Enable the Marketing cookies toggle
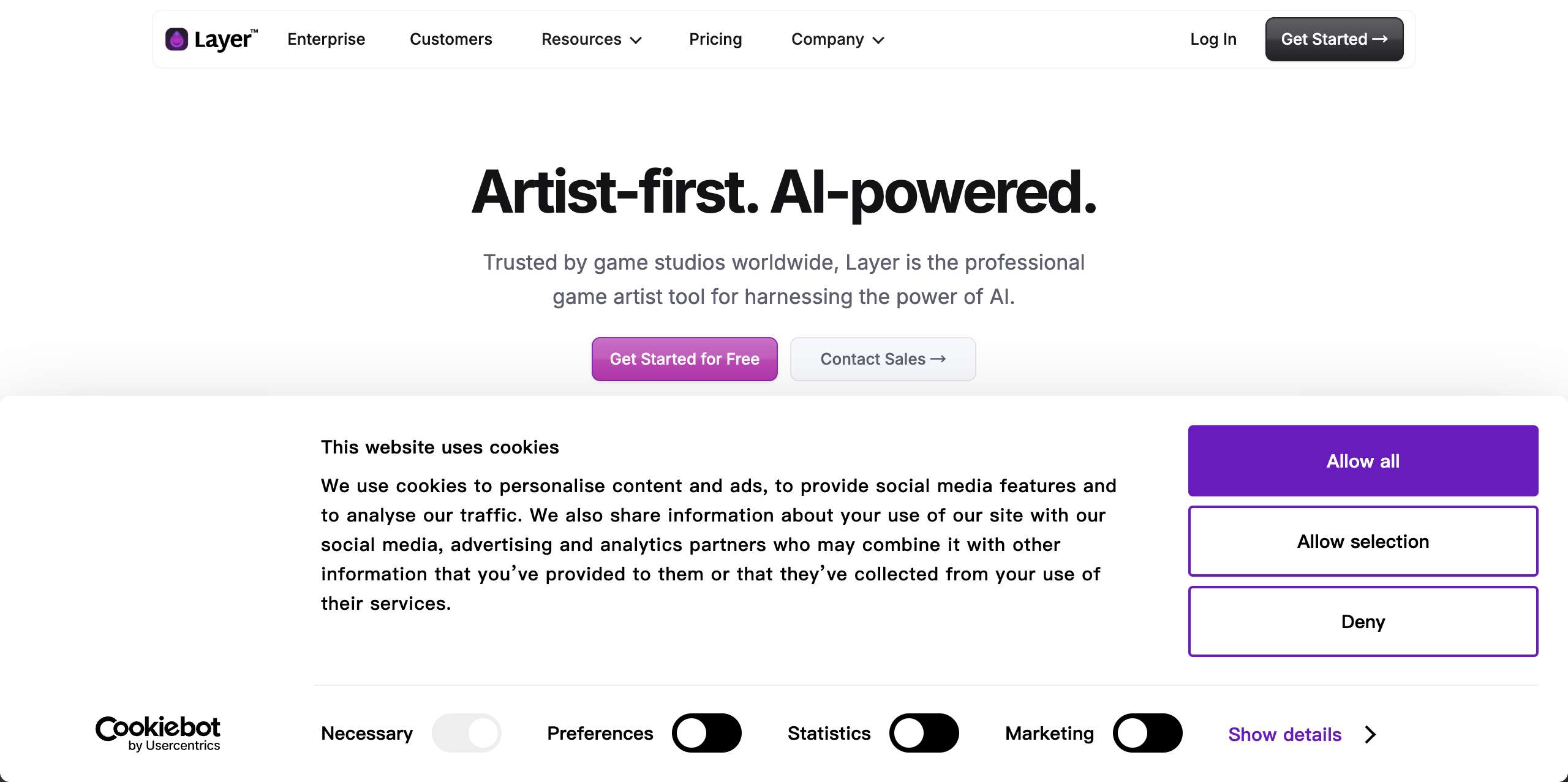The width and height of the screenshot is (1568, 782). coord(1148,733)
